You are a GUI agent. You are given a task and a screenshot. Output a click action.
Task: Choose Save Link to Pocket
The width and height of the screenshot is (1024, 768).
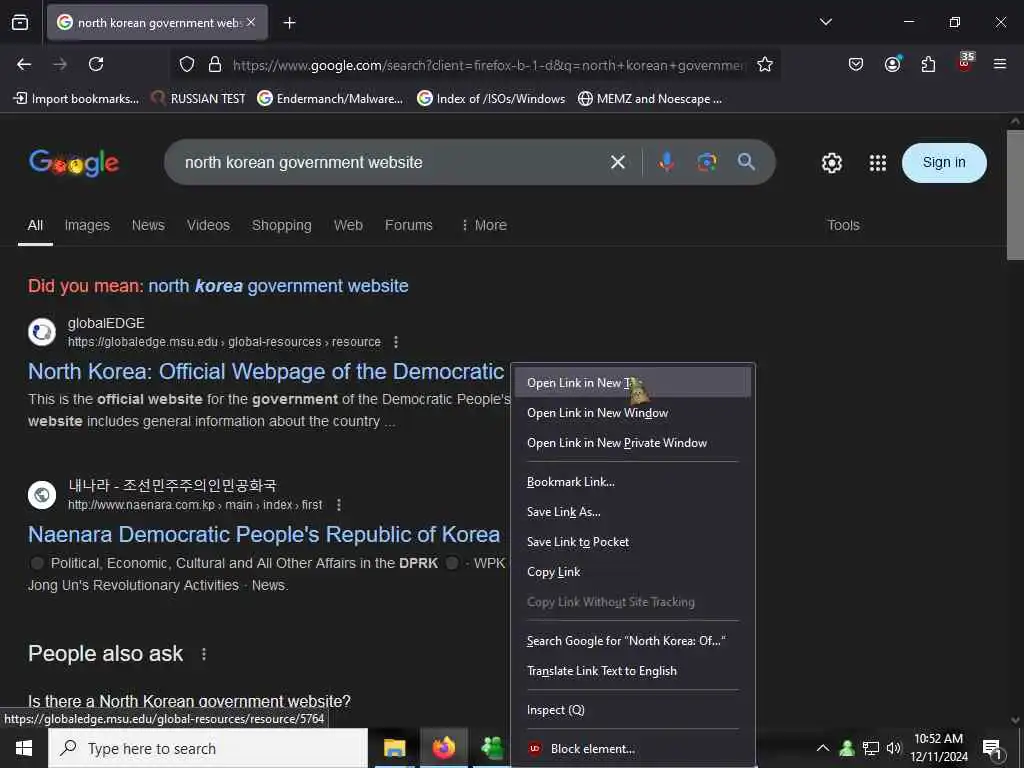[632, 542]
